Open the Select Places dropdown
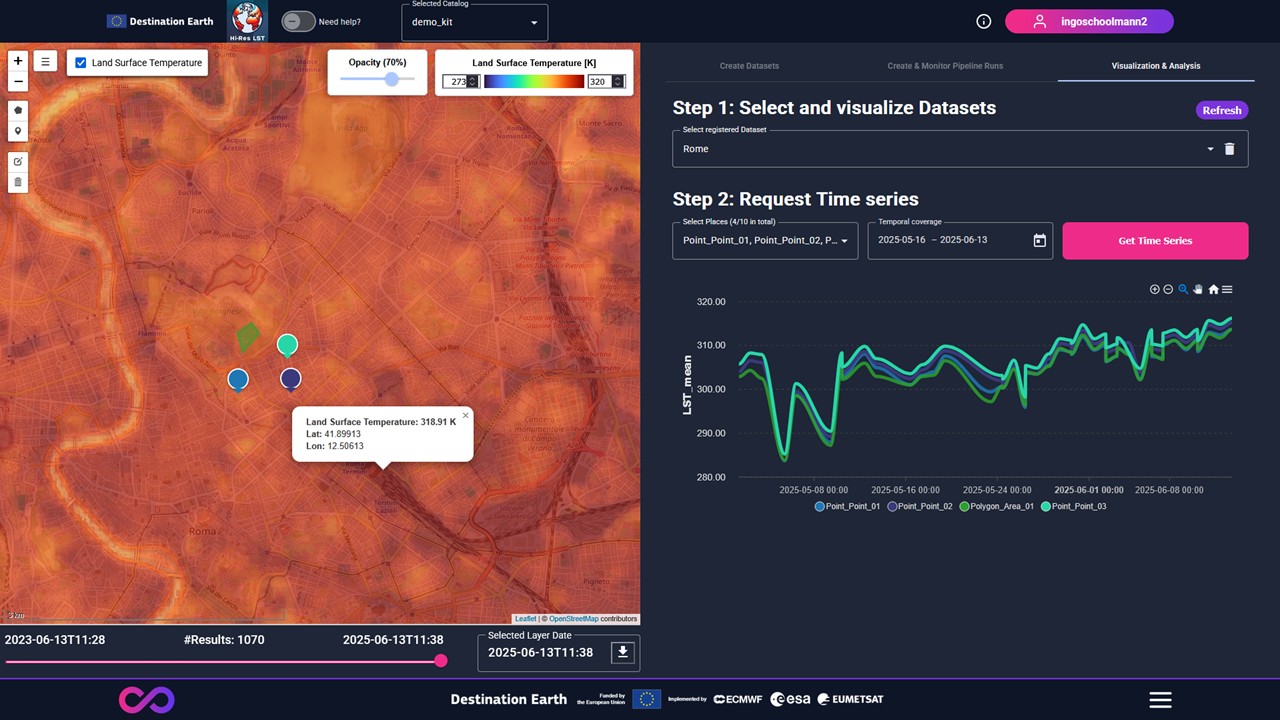Viewport: 1280px width, 720px height. click(764, 241)
